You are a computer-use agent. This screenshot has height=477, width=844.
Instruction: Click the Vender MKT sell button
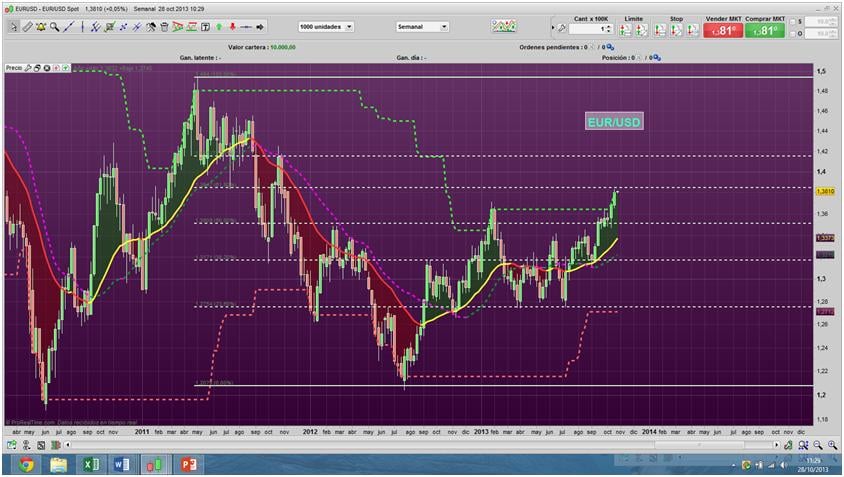(x=723, y=30)
